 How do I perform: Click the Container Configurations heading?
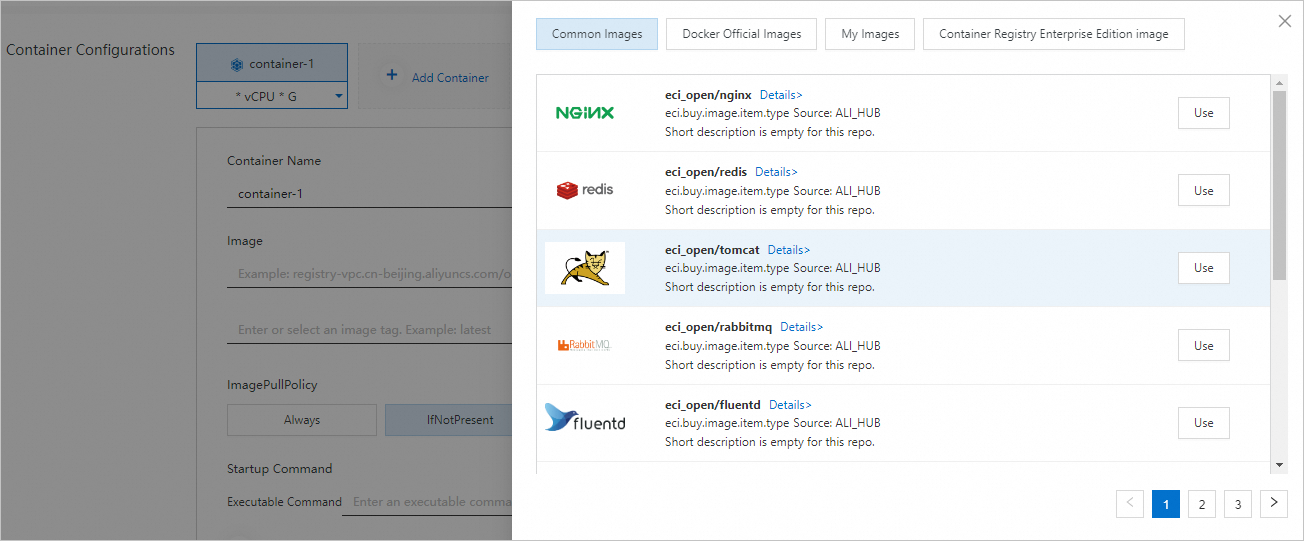coord(90,50)
